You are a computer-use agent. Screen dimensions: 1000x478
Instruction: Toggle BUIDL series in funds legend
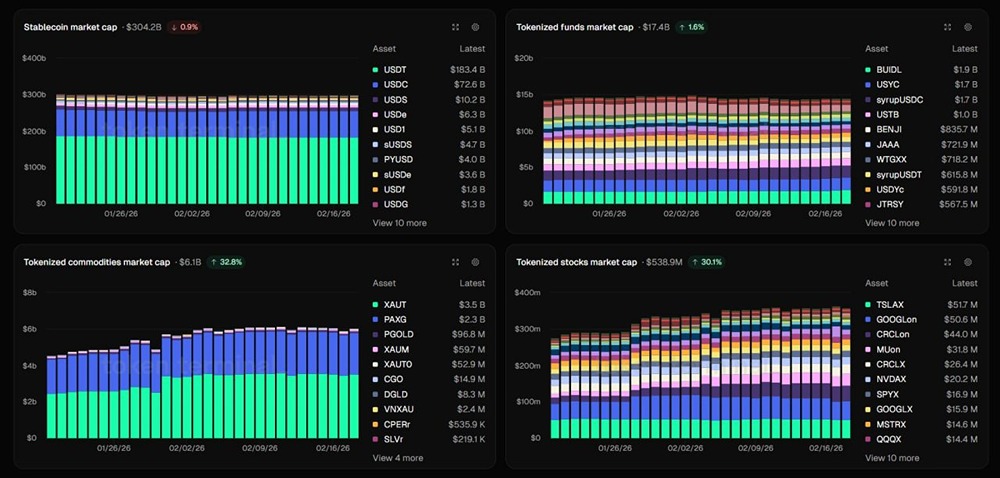pyautogui.click(x=922, y=69)
